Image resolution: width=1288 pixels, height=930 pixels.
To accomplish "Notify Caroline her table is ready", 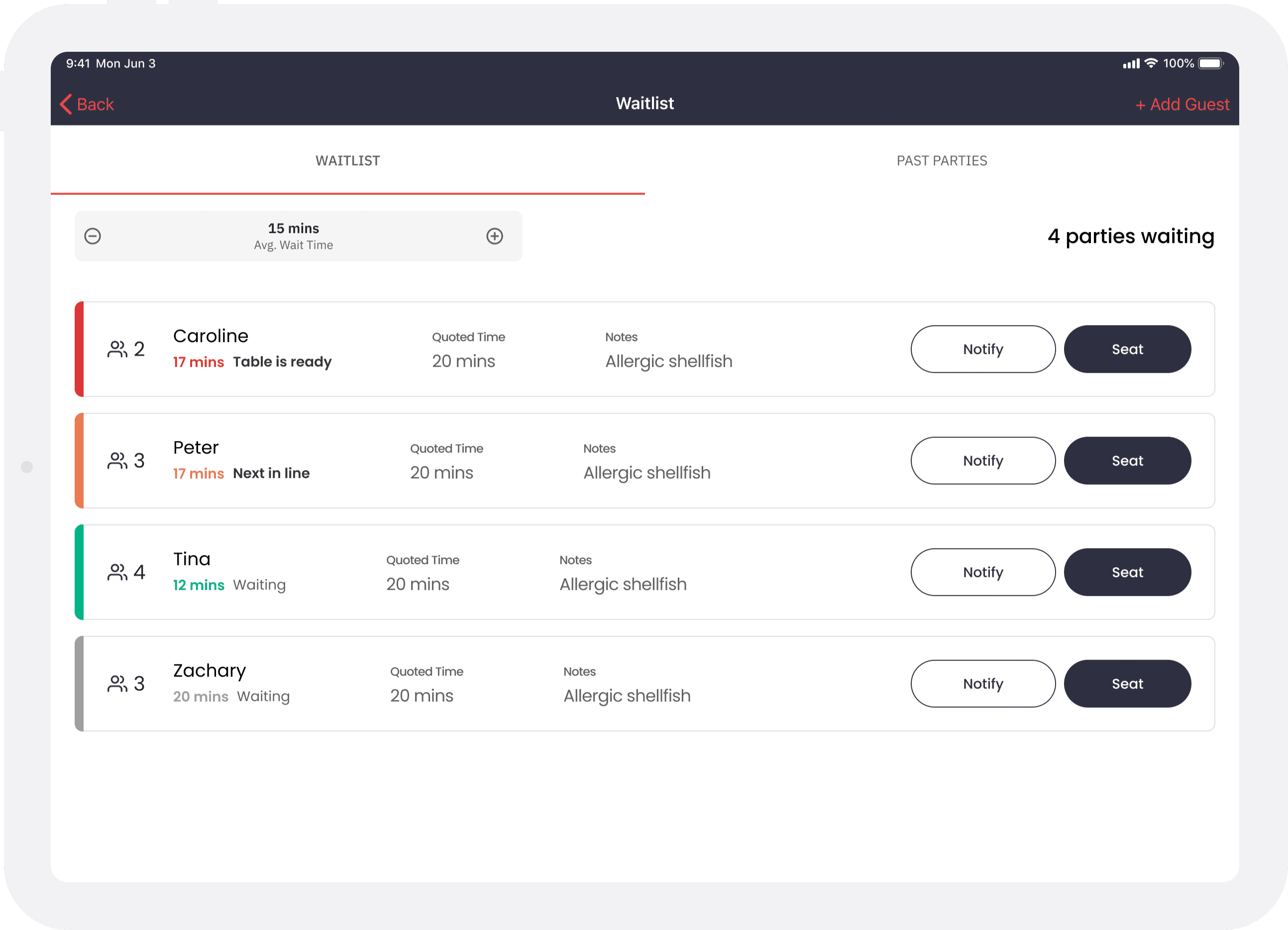I will tap(982, 349).
